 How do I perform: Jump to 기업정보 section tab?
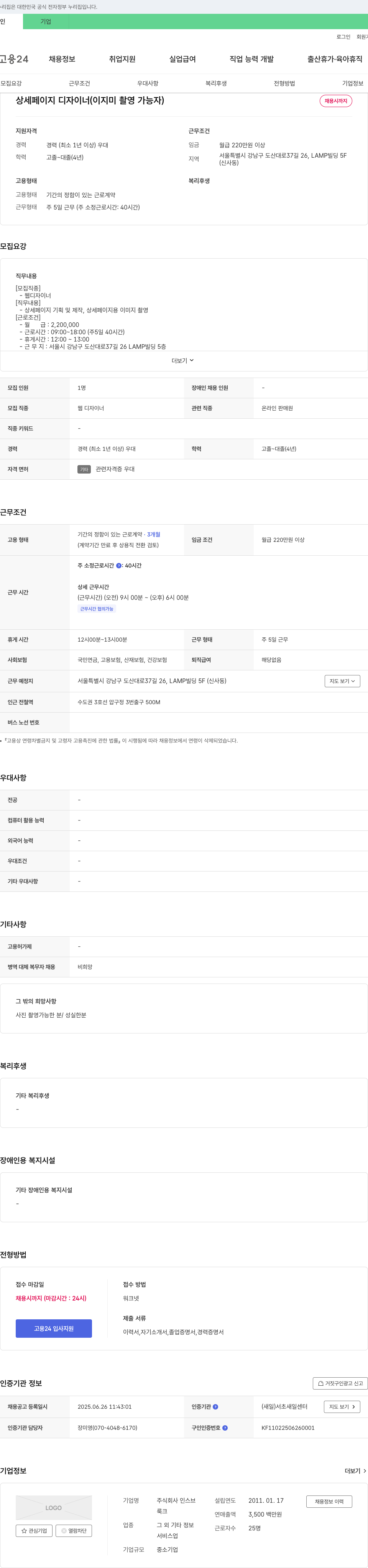(x=353, y=83)
